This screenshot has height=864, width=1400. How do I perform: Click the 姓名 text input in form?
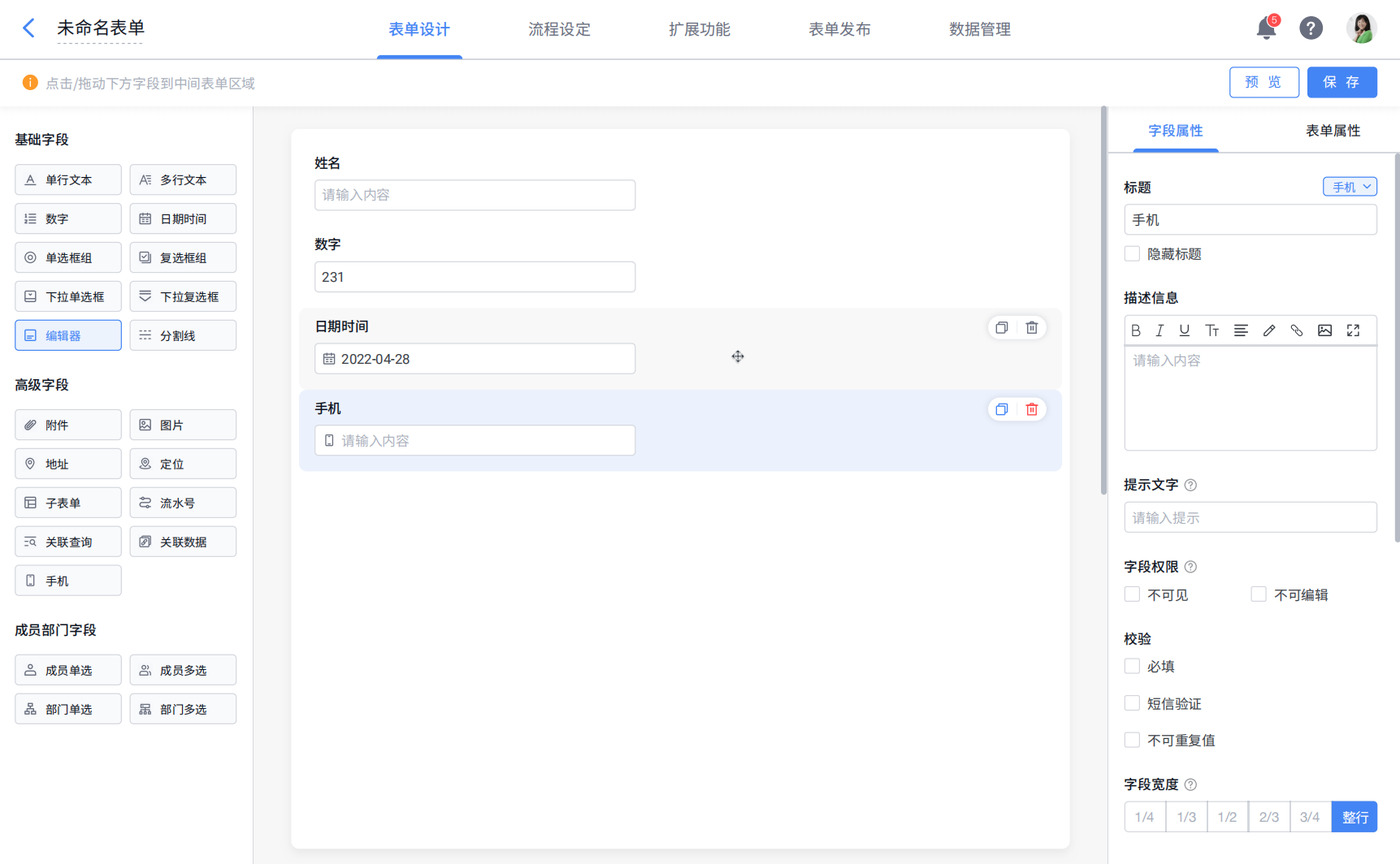[x=475, y=195]
